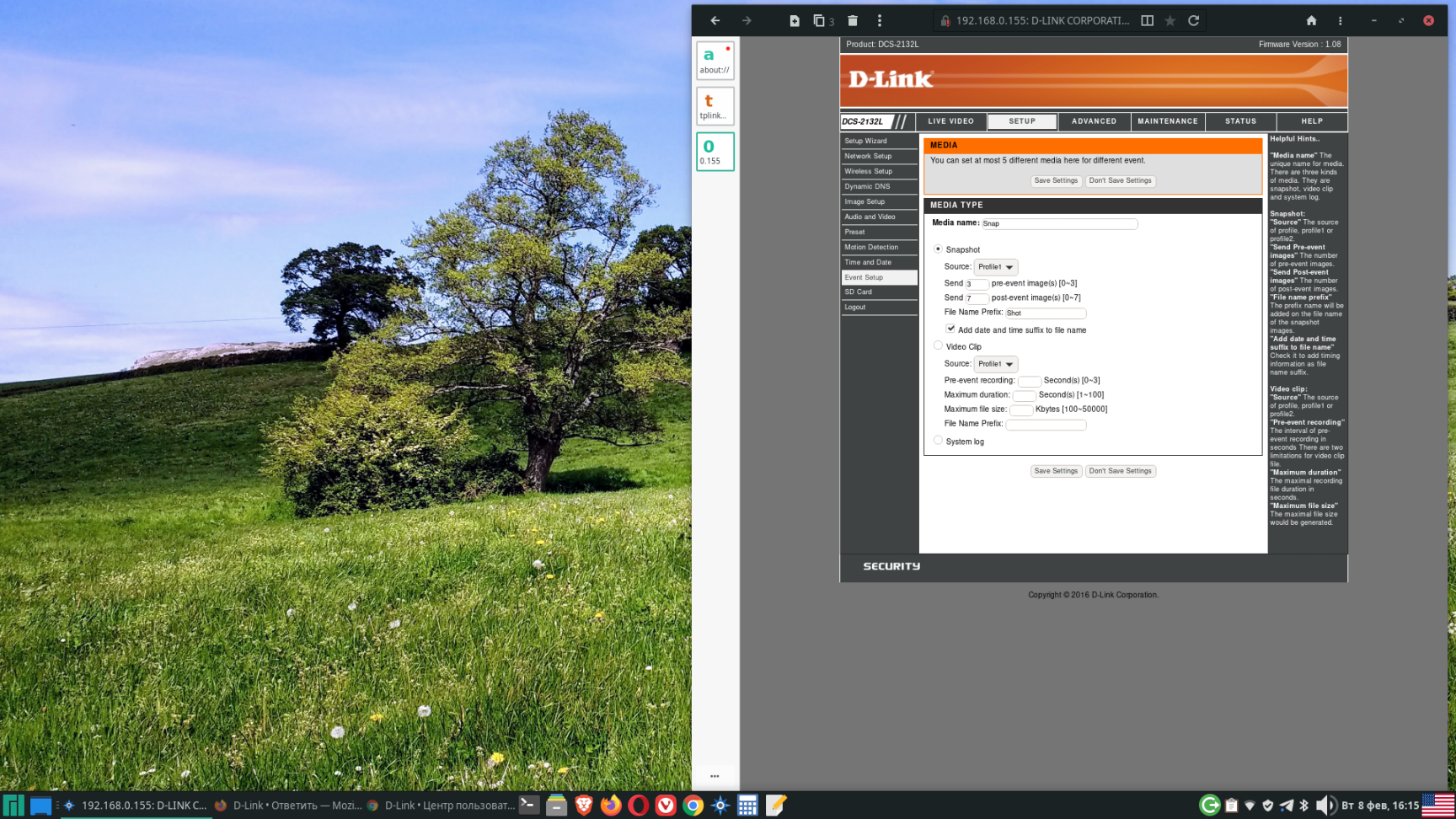The width and height of the screenshot is (1456, 819).
Task: Open the clipboard manager tray icon
Action: click(1232, 806)
